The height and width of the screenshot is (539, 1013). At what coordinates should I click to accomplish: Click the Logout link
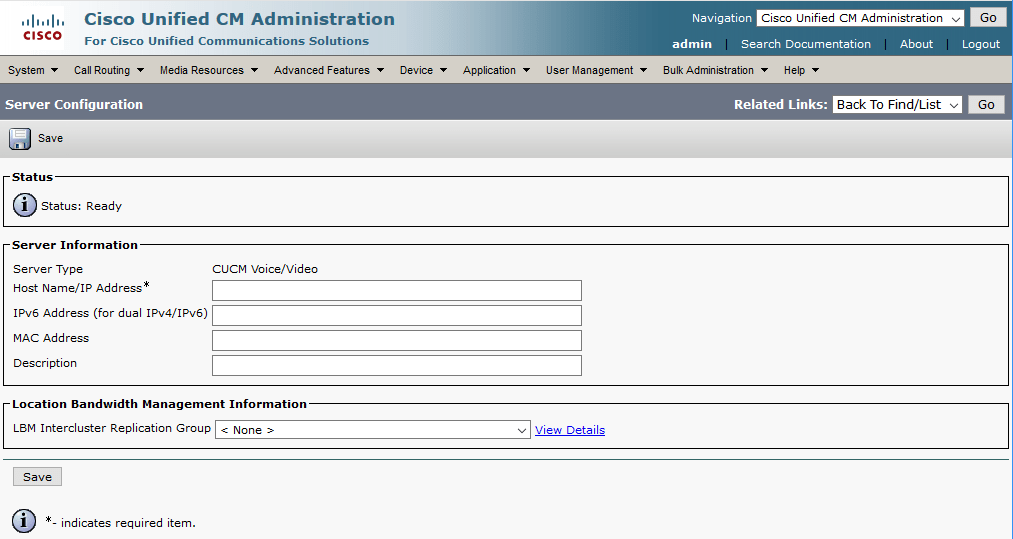(x=981, y=44)
